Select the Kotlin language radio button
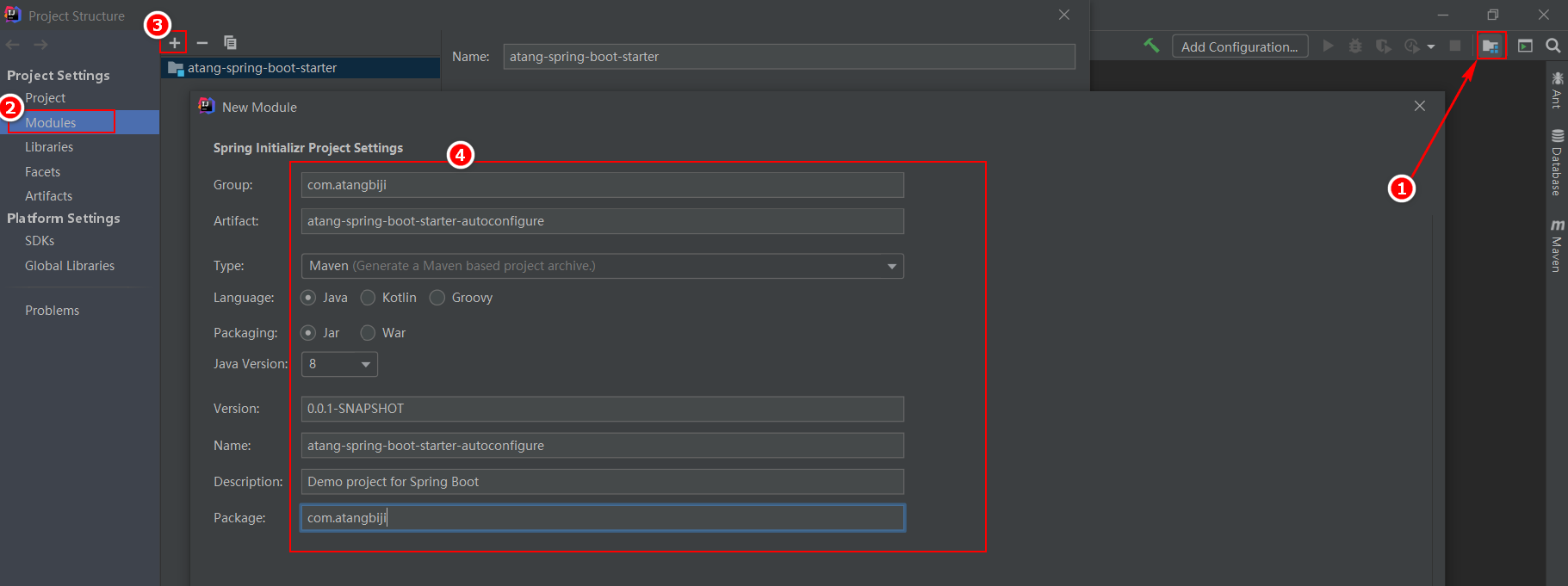 tap(368, 298)
